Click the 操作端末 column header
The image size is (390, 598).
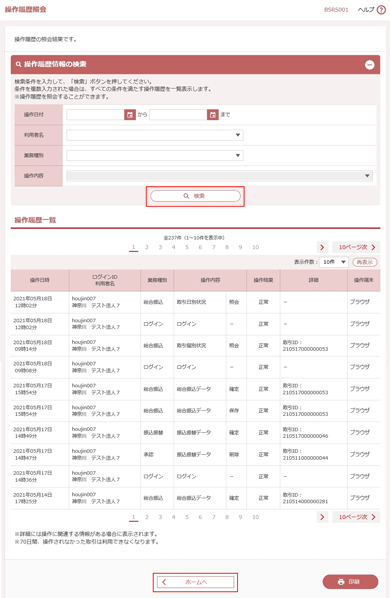tap(364, 280)
